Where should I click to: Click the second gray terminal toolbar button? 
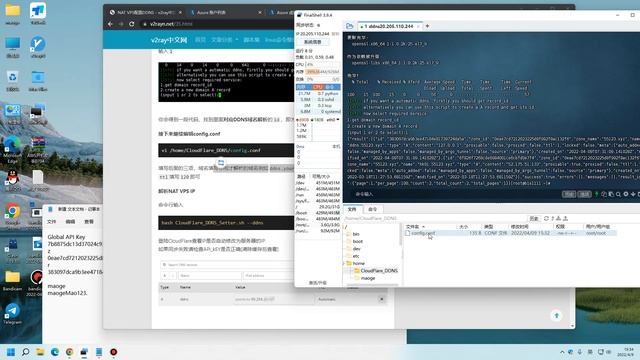coord(584,194)
